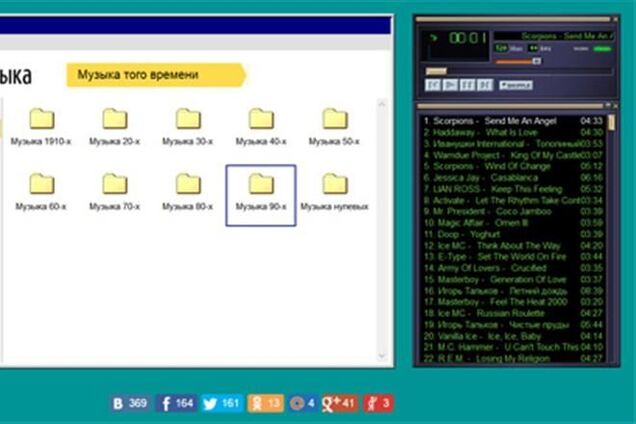Select track Masterboy - Feel The Heat 2000
The height and width of the screenshot is (424, 636).
(513, 302)
